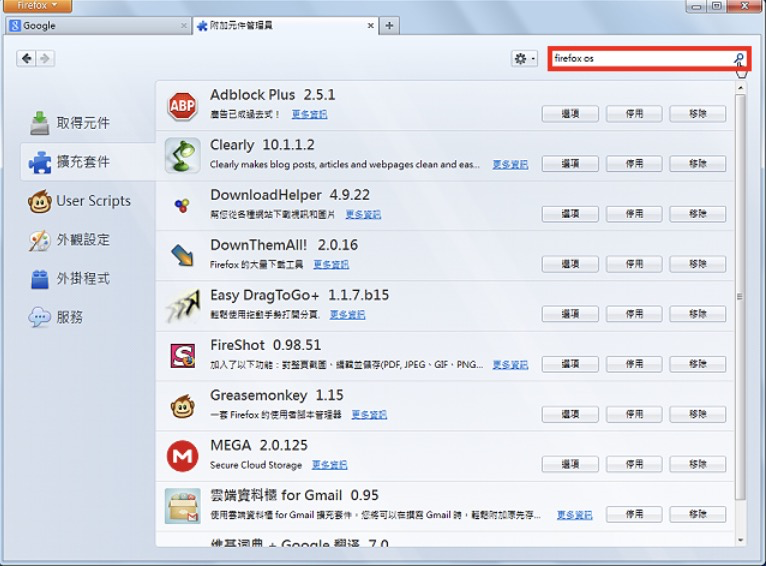This screenshot has width=766, height=566.
Task: Disable DownThemAll! with 停用 button
Action: [634, 264]
